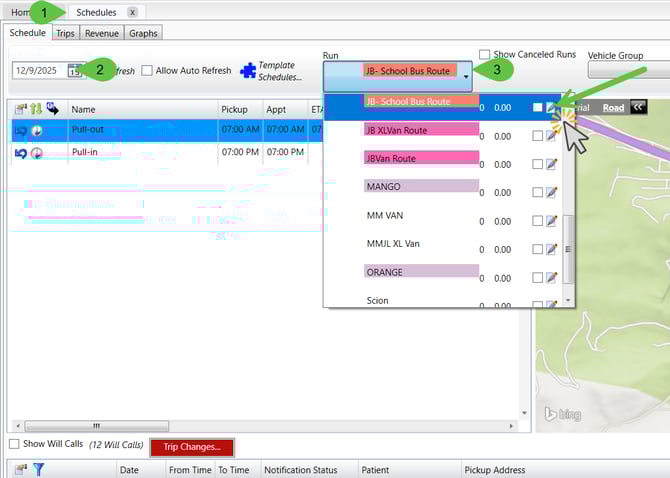
Task: Click the green sort arrows icon
Action: [36, 108]
